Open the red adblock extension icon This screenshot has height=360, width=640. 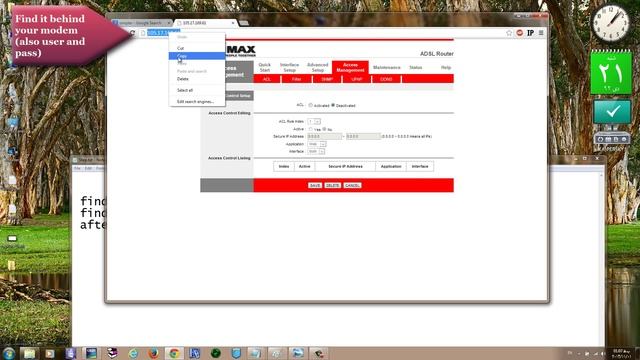[520, 33]
